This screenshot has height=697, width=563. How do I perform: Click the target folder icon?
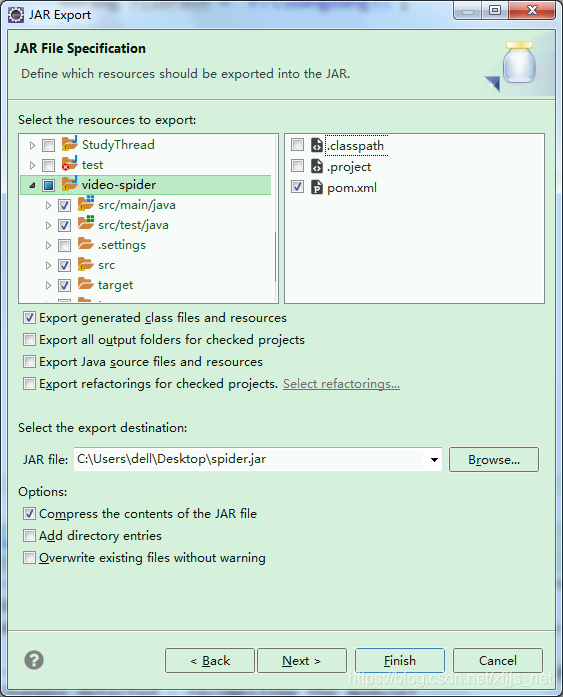tap(85, 284)
